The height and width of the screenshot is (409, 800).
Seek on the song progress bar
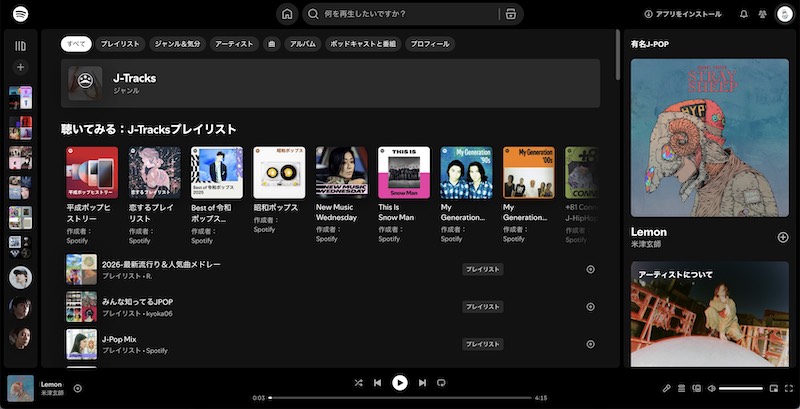401,398
